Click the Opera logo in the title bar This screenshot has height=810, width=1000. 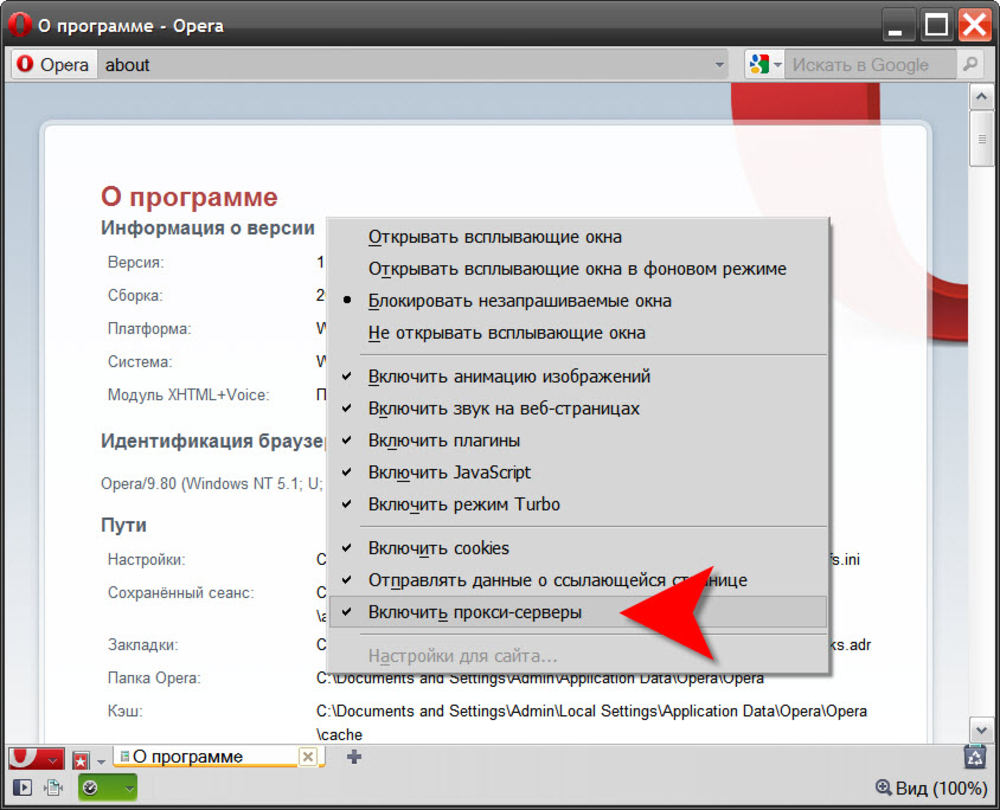click(20, 25)
